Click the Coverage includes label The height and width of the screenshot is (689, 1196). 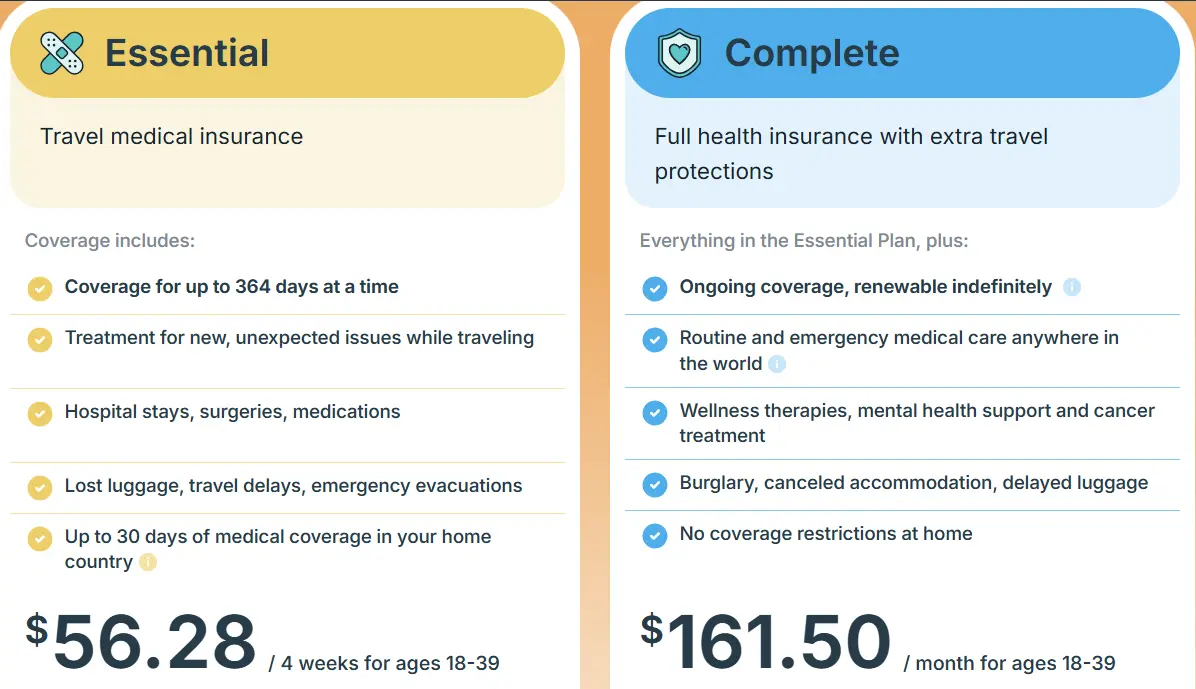point(110,240)
